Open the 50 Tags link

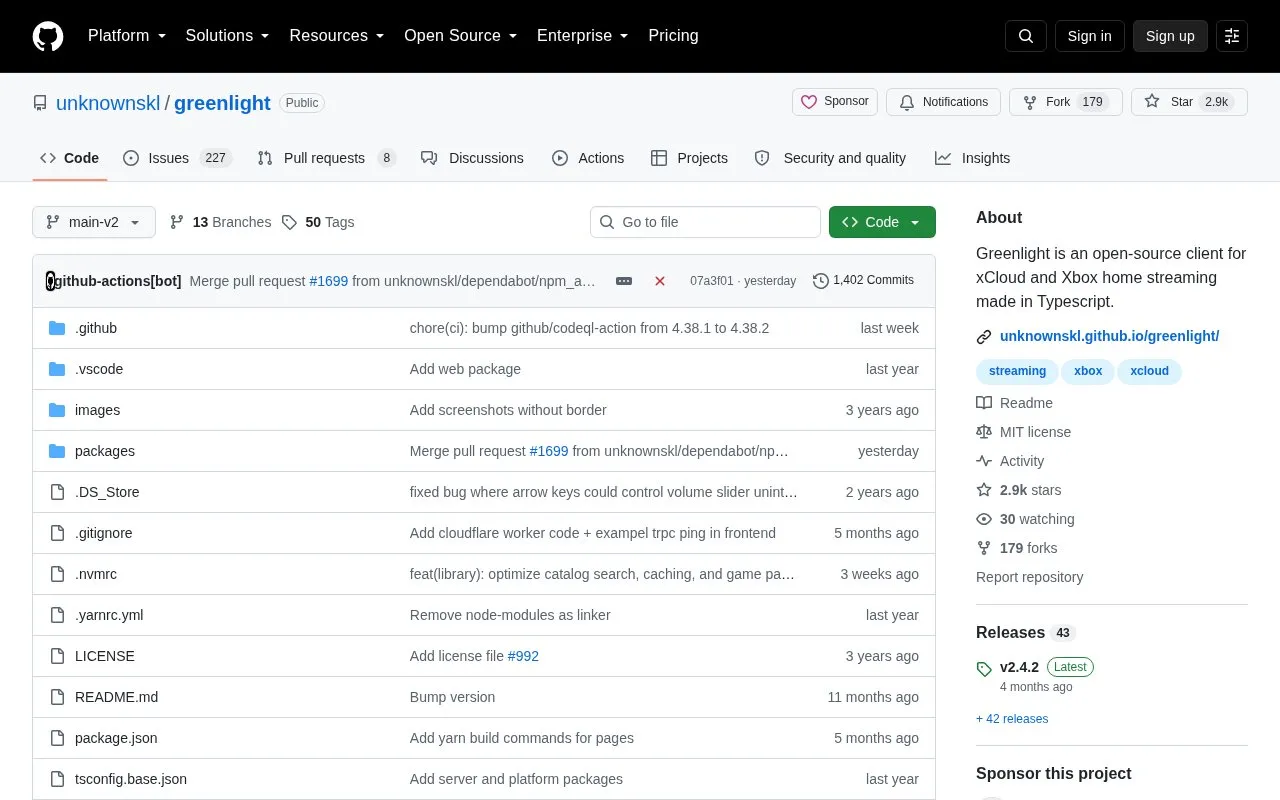(318, 222)
